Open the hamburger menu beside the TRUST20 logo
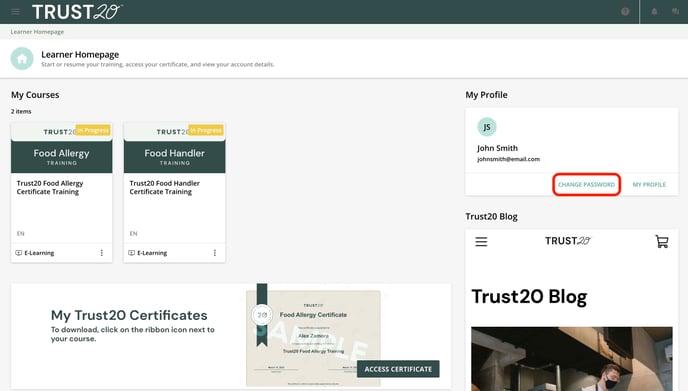 (x=15, y=12)
